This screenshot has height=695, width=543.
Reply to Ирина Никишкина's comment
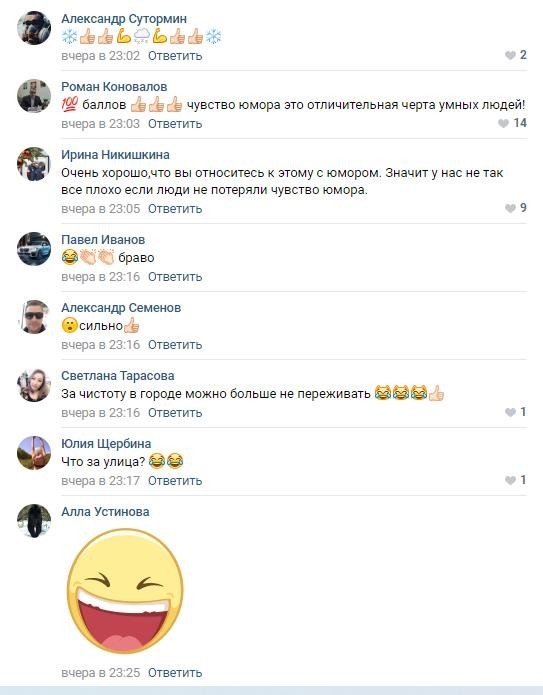tap(175, 209)
